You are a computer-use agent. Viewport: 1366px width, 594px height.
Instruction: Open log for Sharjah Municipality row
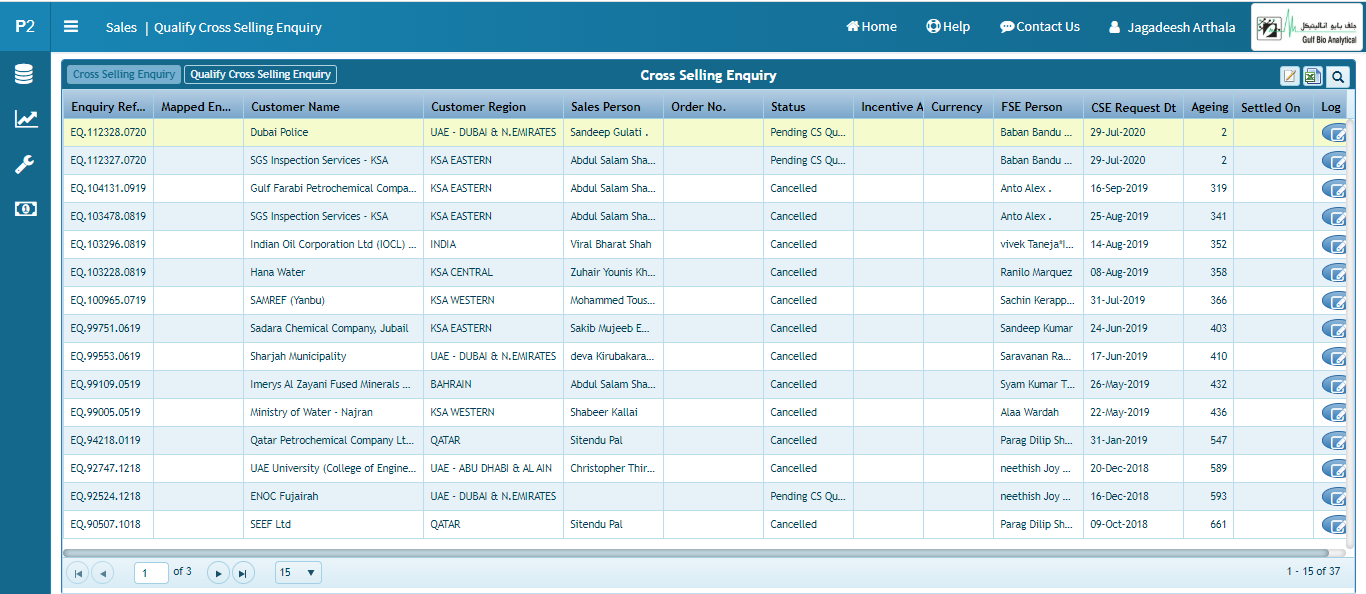point(1335,356)
